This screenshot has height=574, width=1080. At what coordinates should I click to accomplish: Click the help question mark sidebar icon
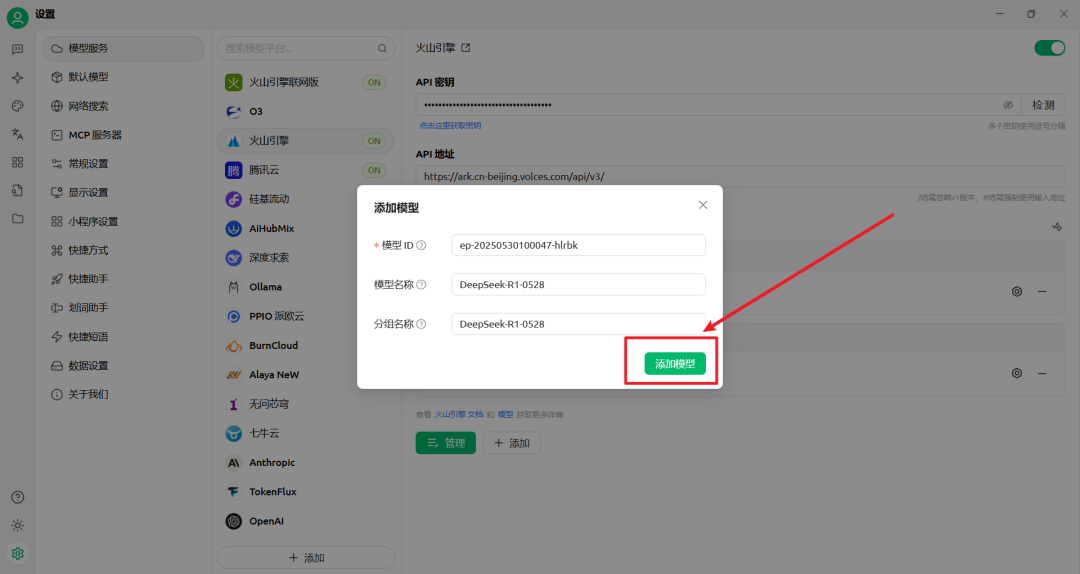pyautogui.click(x=17, y=497)
